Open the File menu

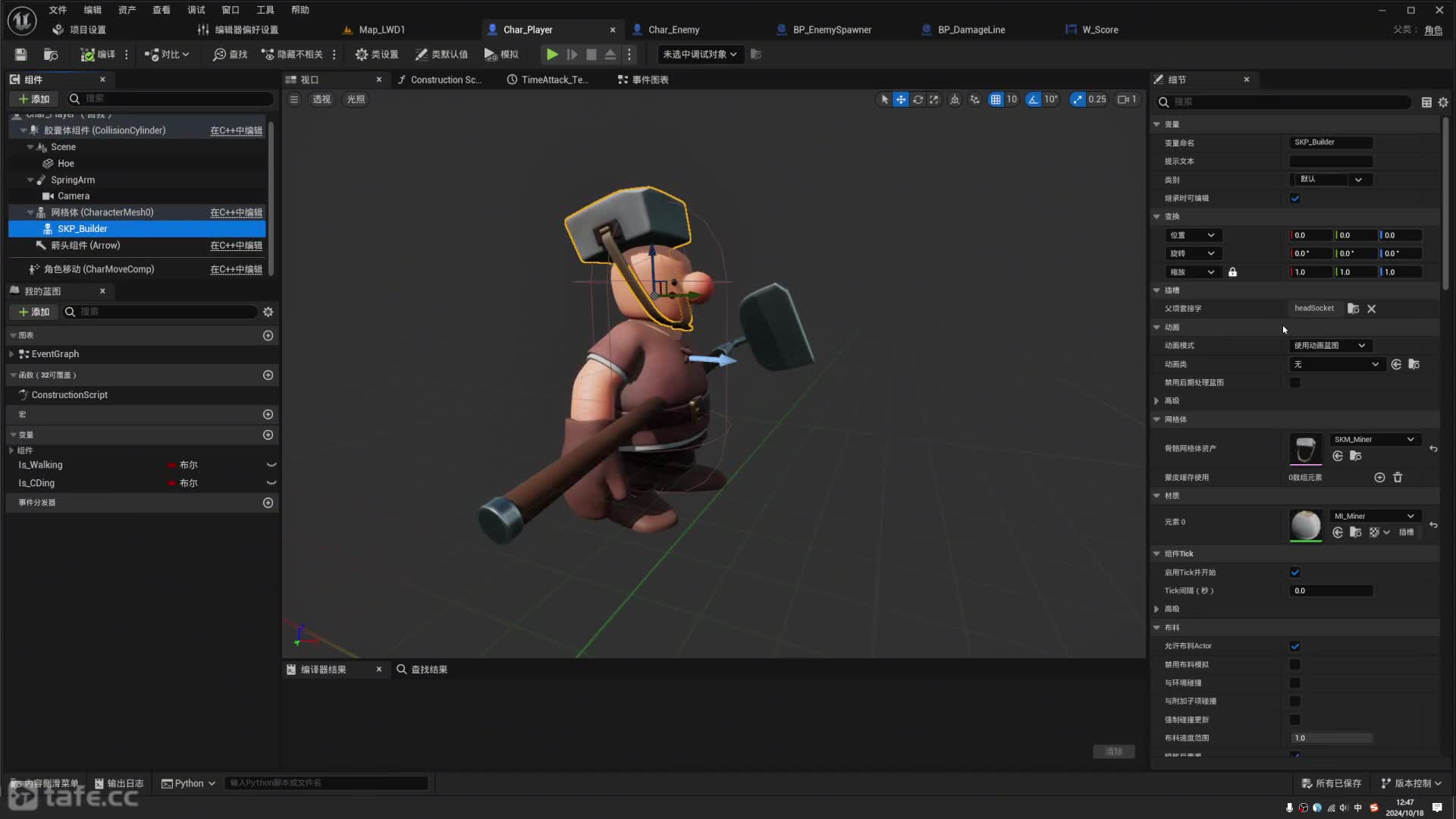click(58, 10)
